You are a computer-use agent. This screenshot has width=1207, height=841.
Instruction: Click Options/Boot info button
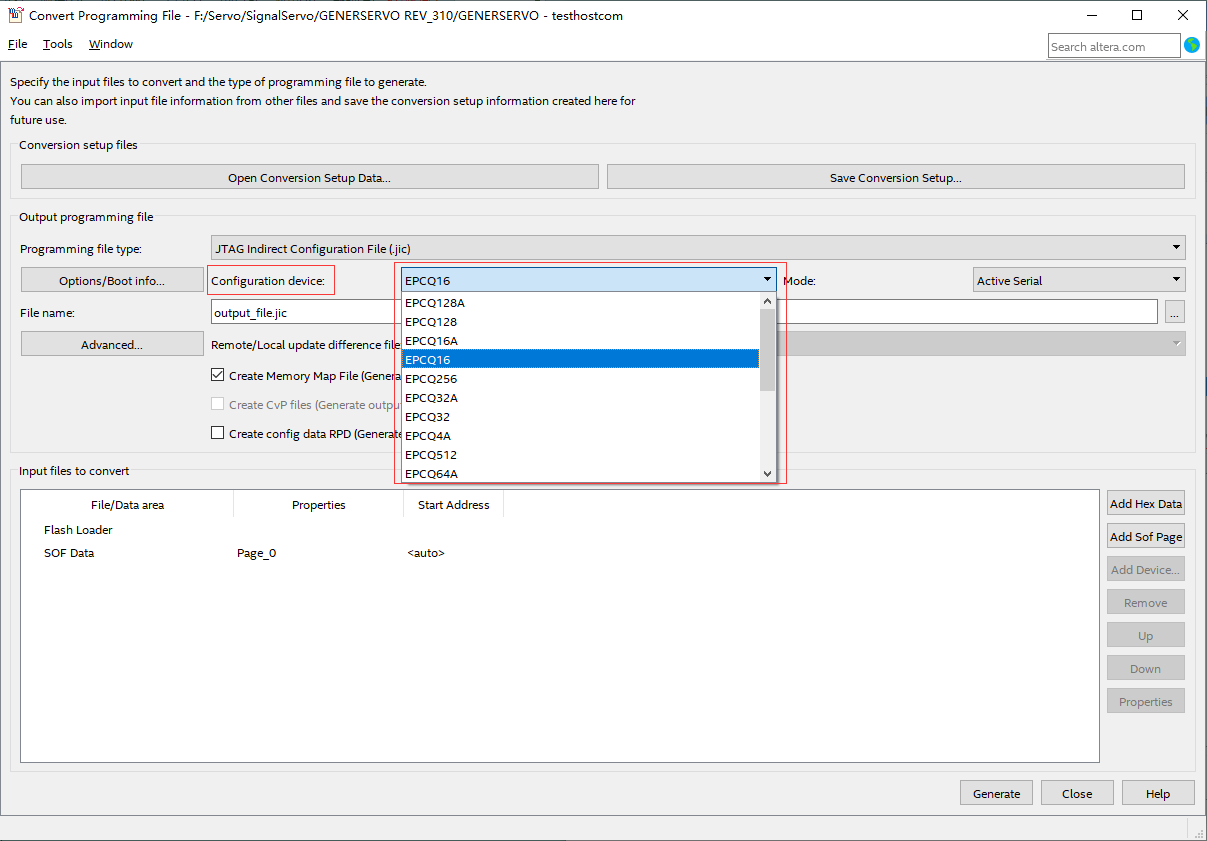[112, 280]
